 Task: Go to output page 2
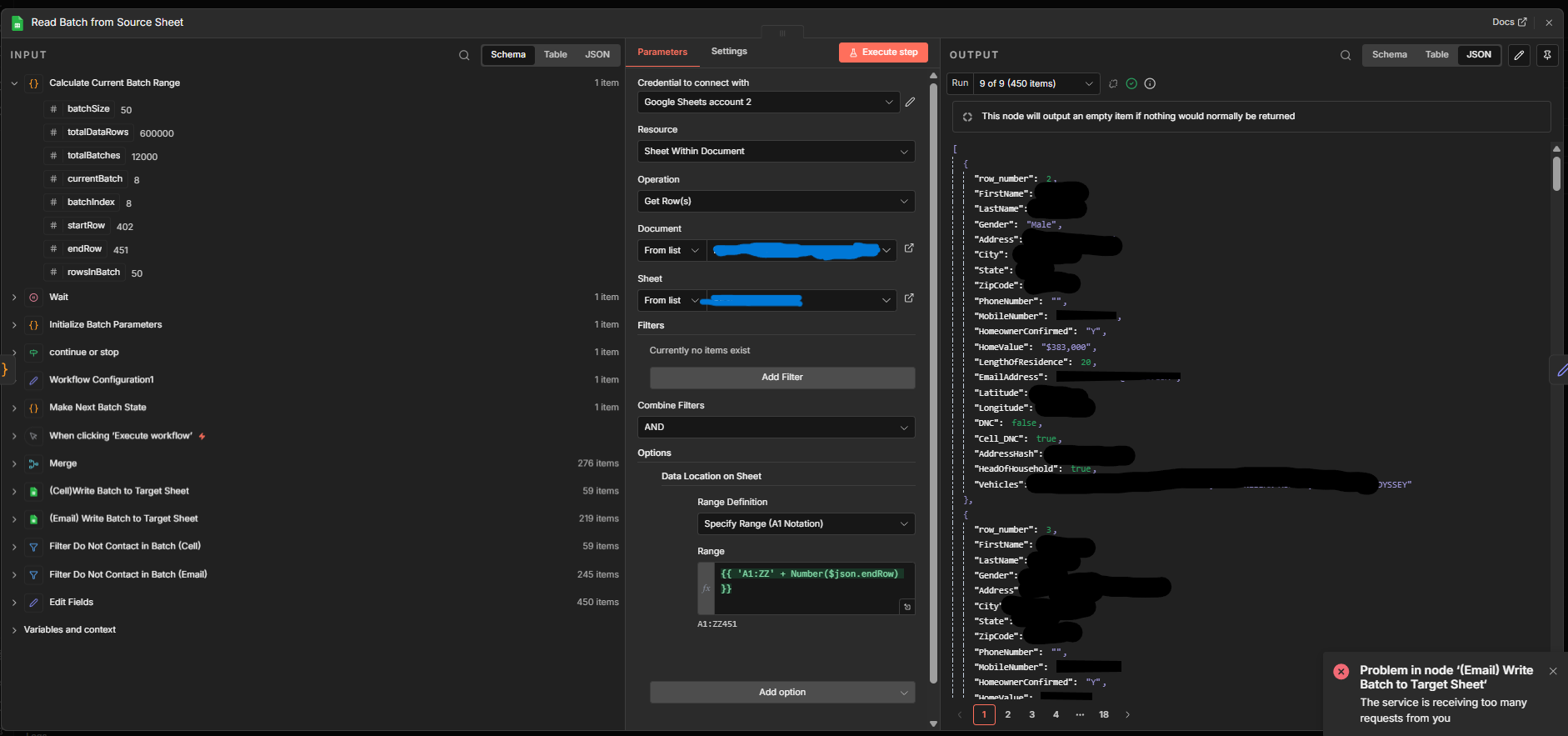point(1008,714)
